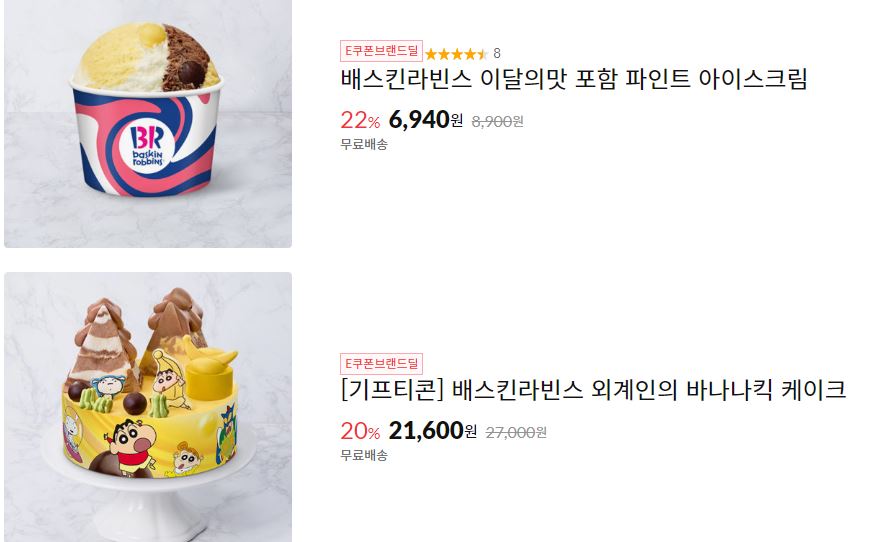This screenshot has width=871, height=542.
Task: Open the [기프티콘] 배스킨라빈스 외계인의 바나나킥 케이크 title
Action: click(593, 390)
